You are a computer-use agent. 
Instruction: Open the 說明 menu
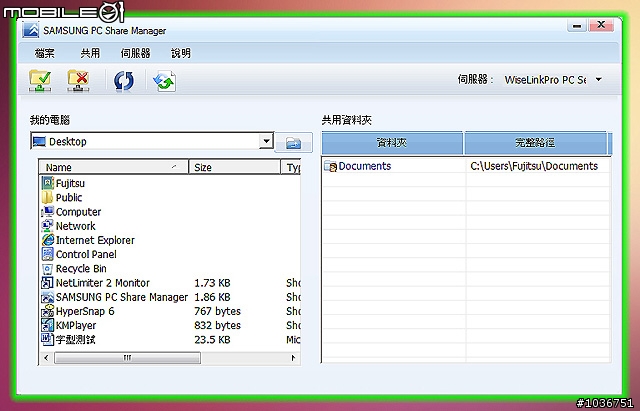pyautogui.click(x=180, y=53)
